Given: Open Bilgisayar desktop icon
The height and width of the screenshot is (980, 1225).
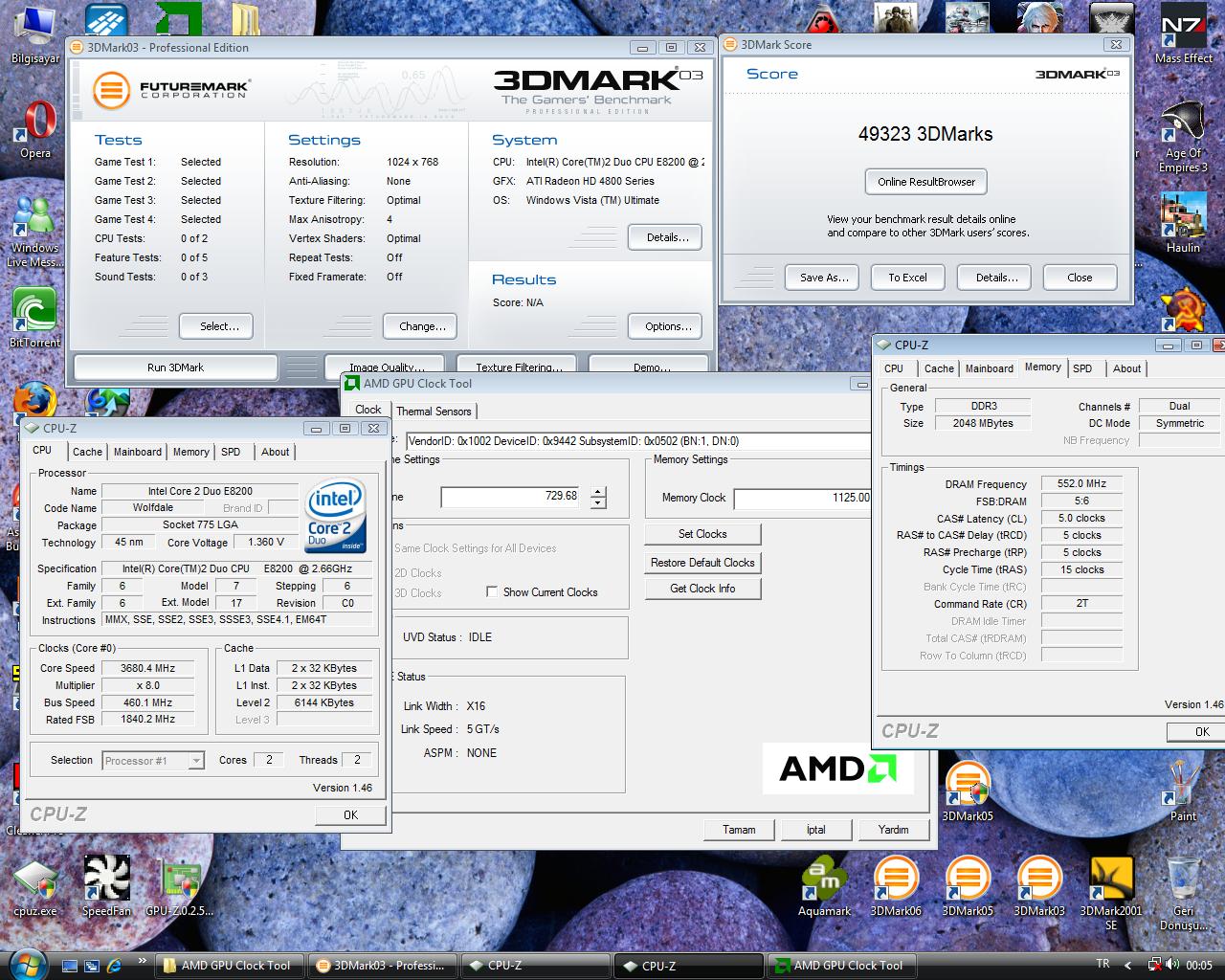Looking at the screenshot, I should coord(34,36).
